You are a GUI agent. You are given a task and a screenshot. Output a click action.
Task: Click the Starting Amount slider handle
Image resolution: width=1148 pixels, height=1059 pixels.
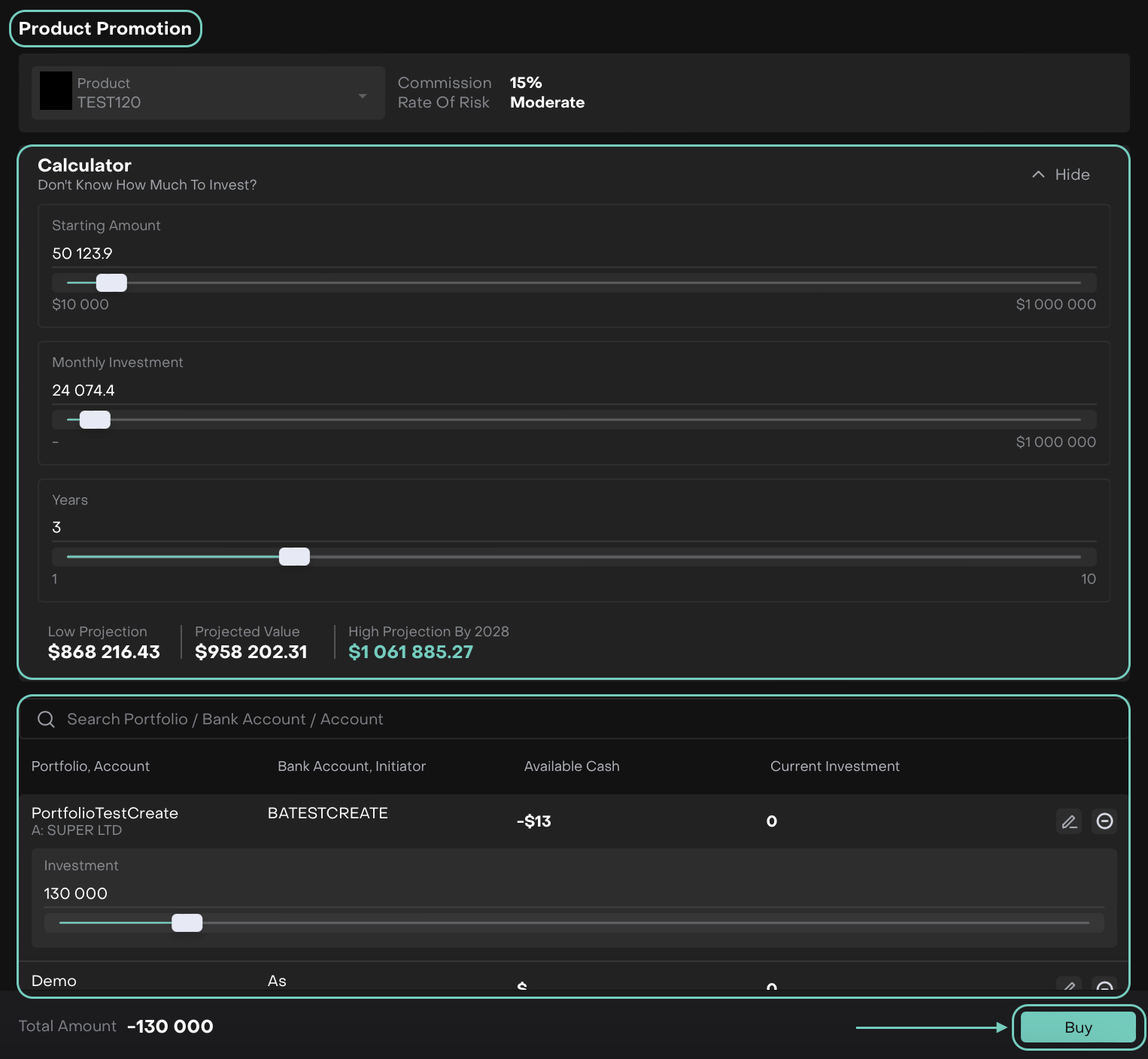[111, 283]
